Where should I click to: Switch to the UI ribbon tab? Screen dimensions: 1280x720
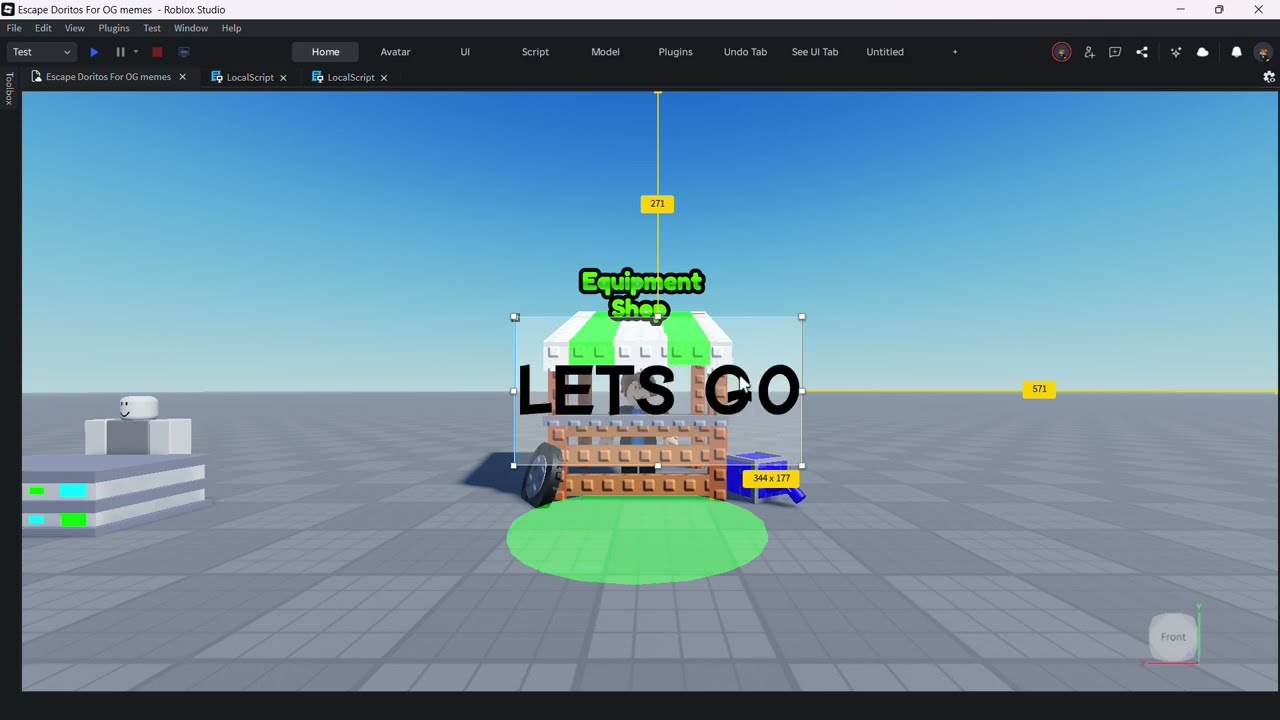tap(465, 52)
